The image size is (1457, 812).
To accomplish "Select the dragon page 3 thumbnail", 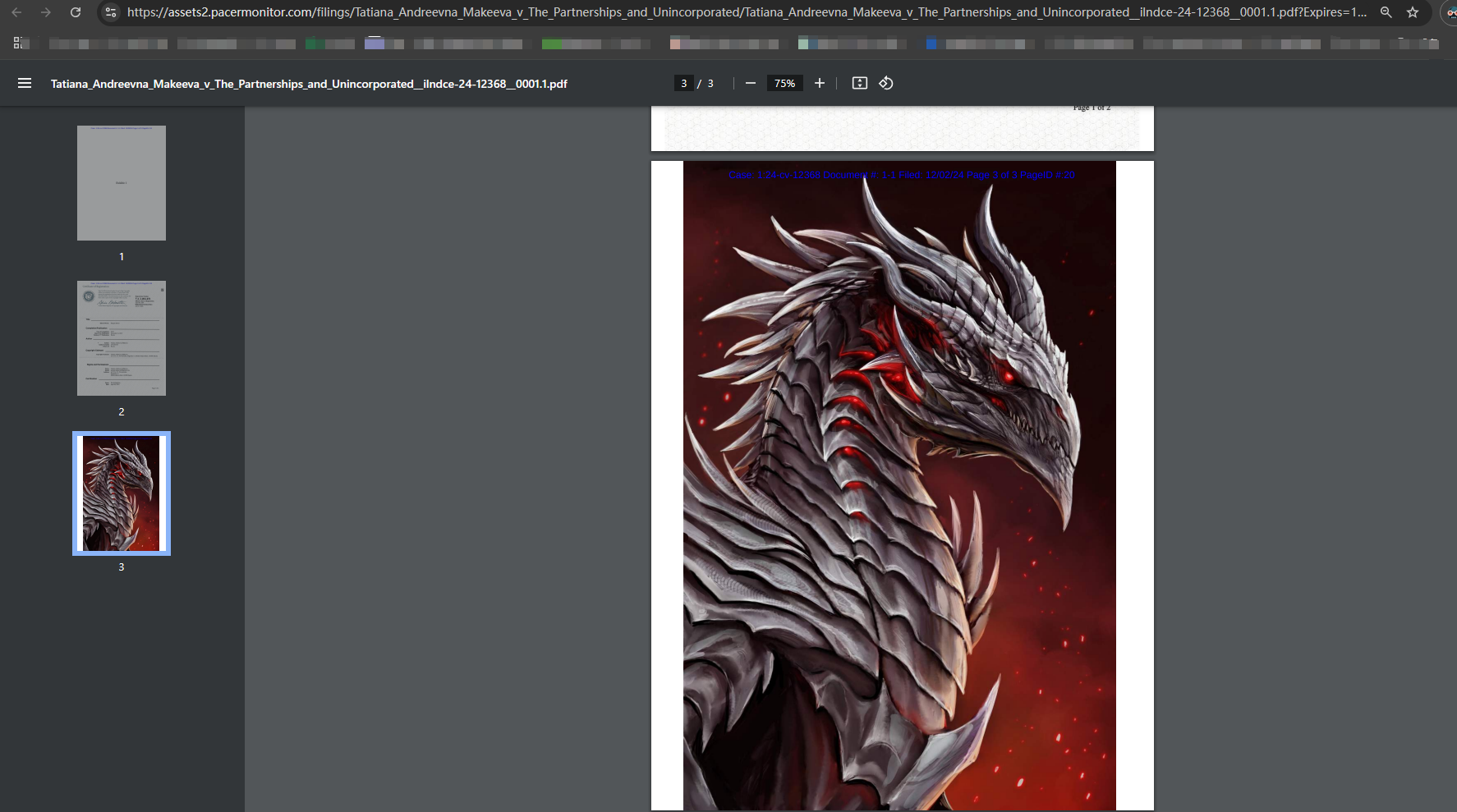I will click(122, 493).
